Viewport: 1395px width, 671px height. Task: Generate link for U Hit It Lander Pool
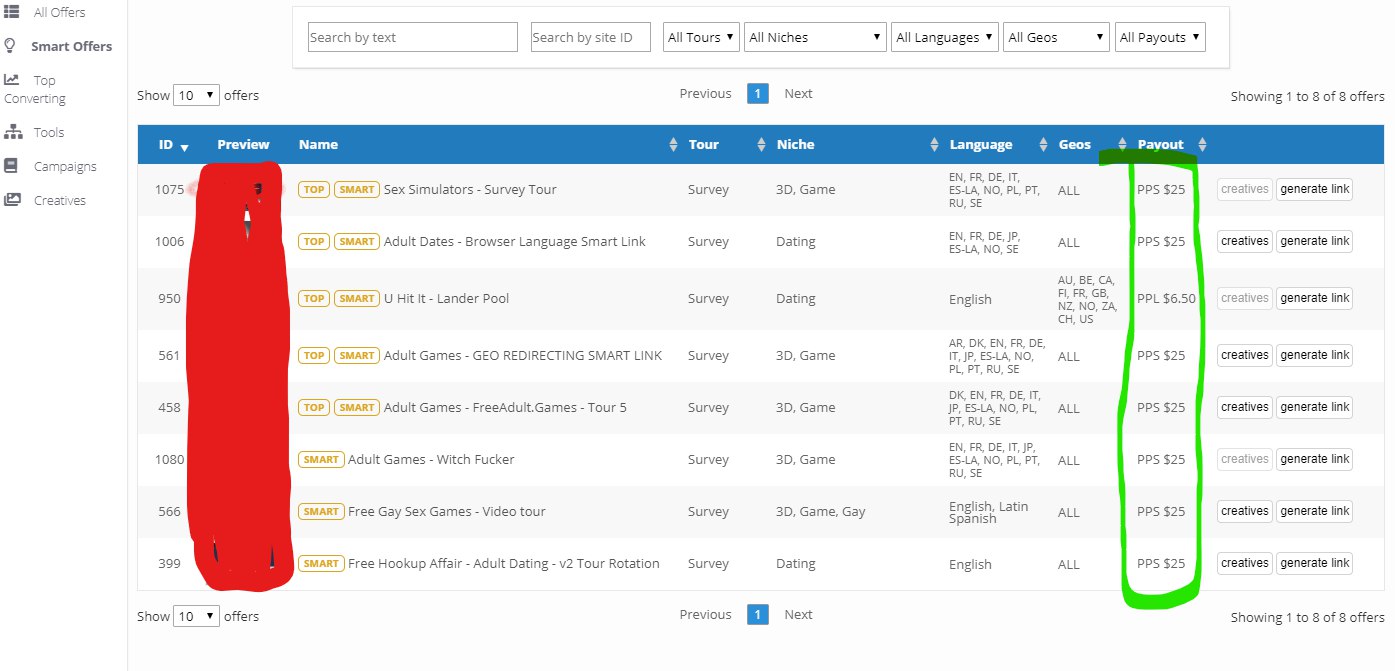pos(1314,298)
